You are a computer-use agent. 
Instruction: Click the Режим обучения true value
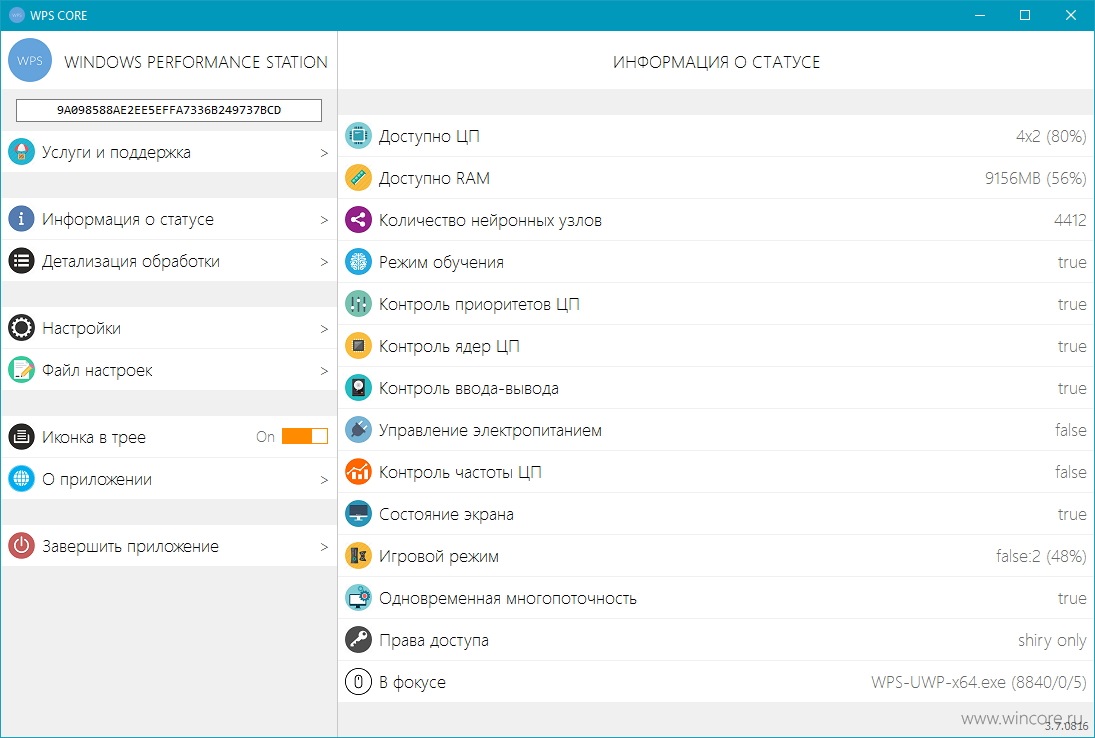1072,262
